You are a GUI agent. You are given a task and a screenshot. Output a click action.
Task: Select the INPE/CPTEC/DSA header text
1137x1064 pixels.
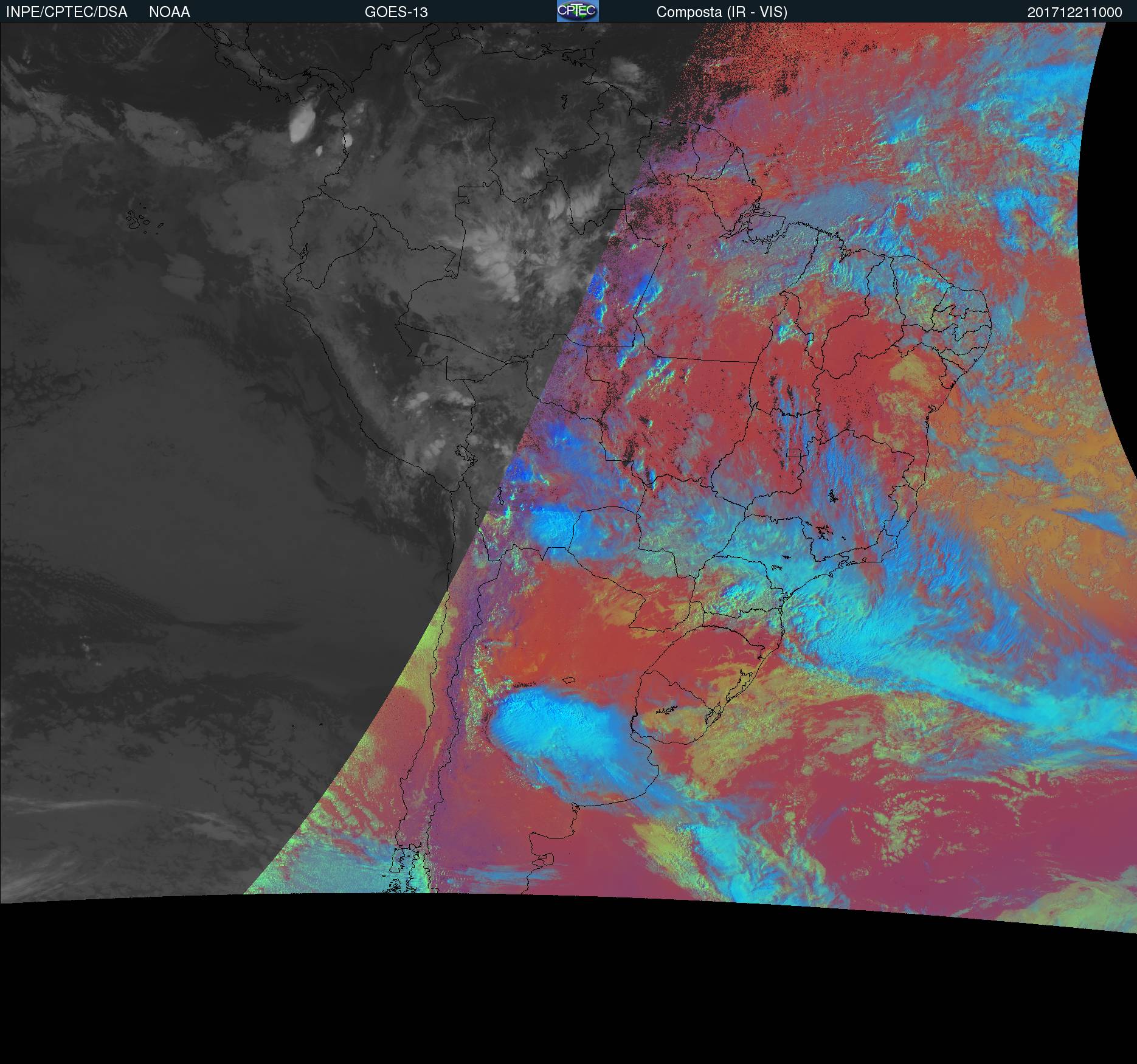click(66, 12)
